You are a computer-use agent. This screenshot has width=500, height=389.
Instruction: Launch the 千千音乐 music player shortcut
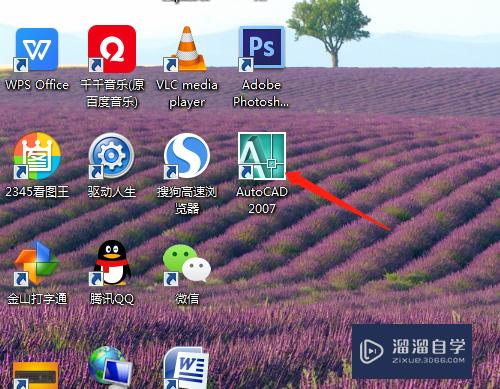tap(112, 49)
